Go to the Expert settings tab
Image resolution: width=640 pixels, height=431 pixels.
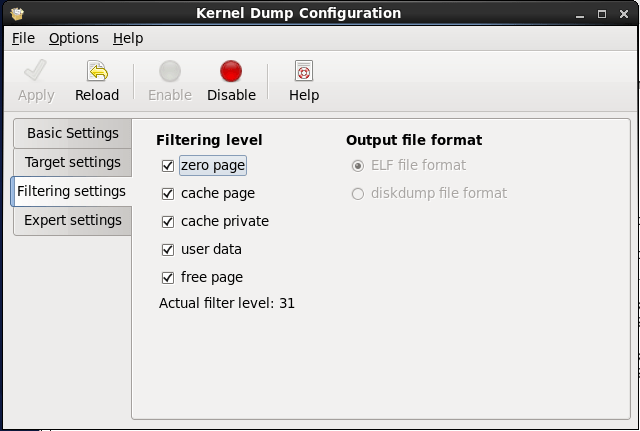point(72,220)
